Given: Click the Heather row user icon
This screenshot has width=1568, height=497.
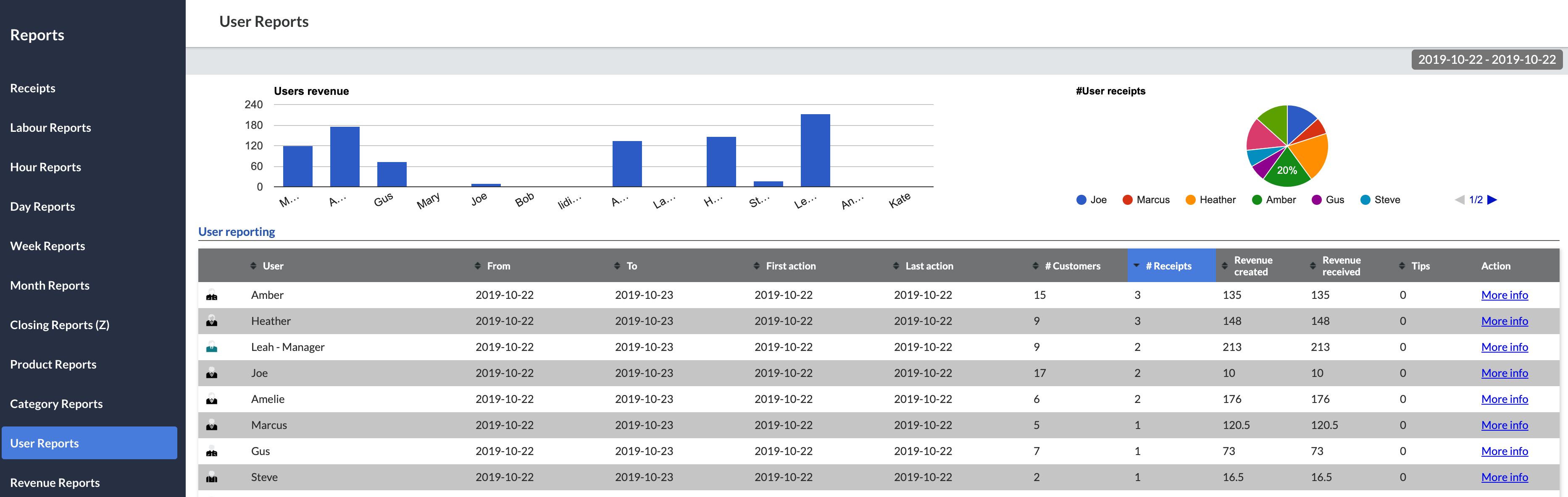Looking at the screenshot, I should pos(212,321).
